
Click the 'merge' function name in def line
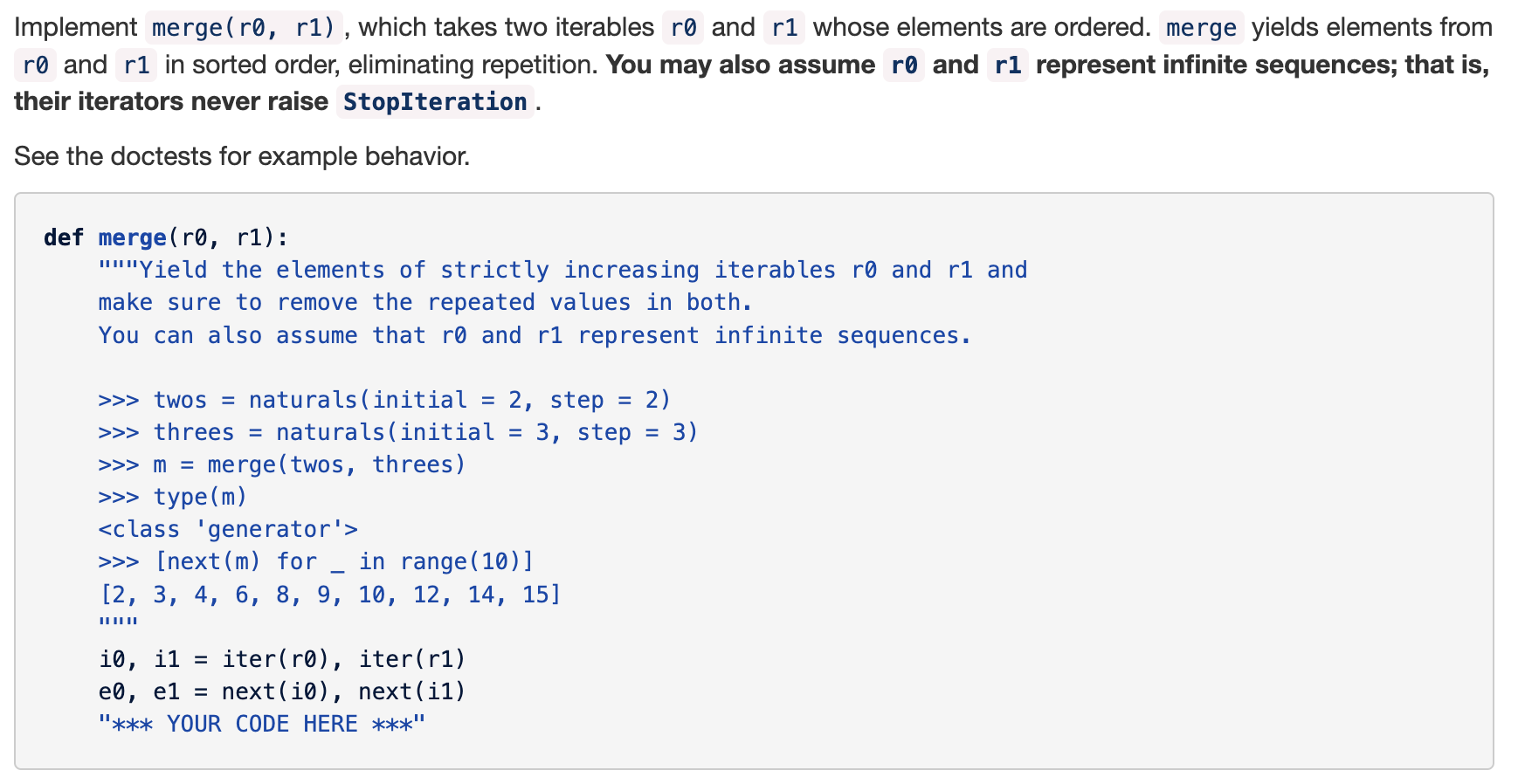pyautogui.click(x=132, y=237)
